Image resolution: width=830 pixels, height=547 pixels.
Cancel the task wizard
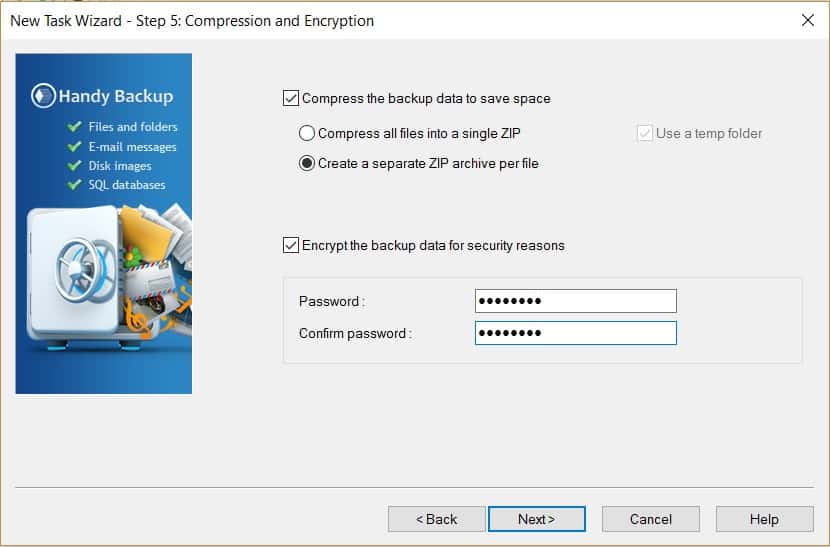coord(651,519)
